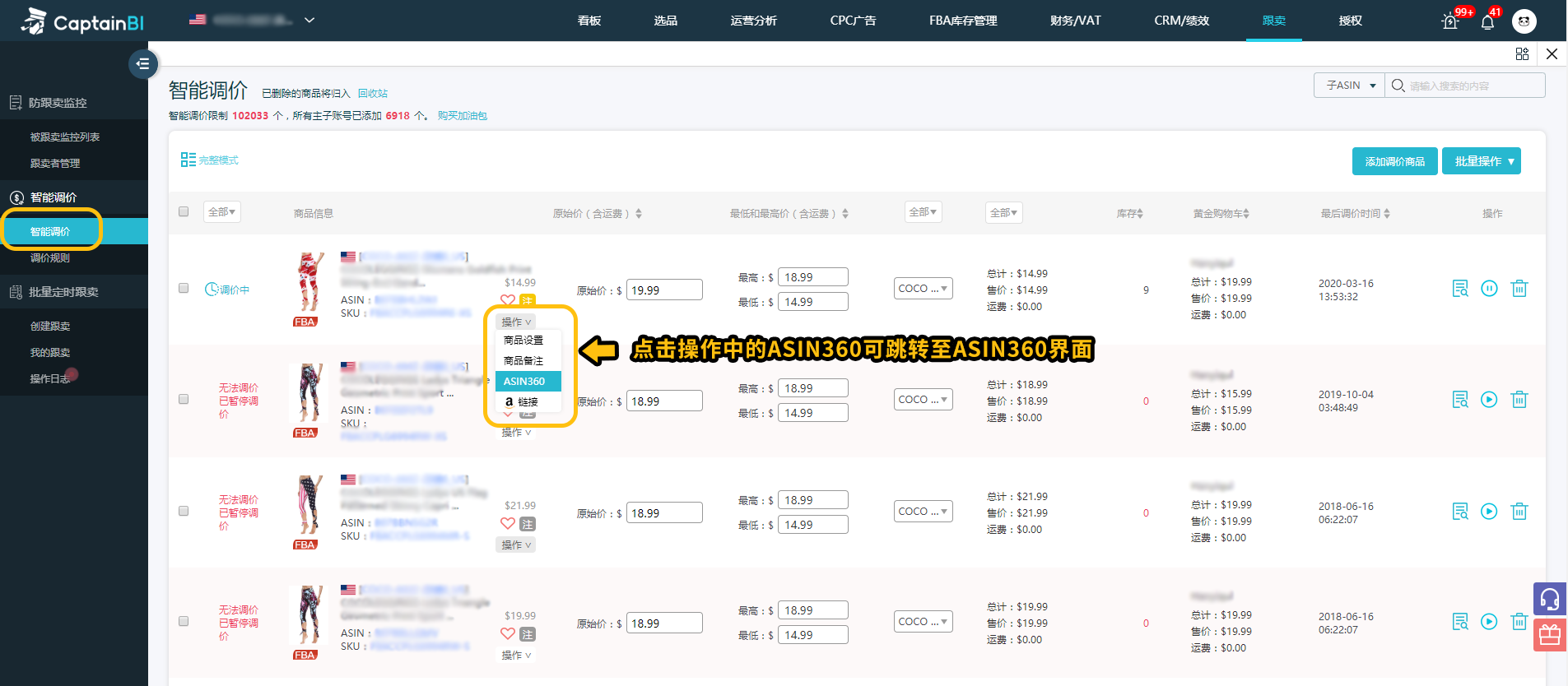Open the log icon for the $21.99 row
Screen dimensions: 1568x686
(x=1460, y=512)
